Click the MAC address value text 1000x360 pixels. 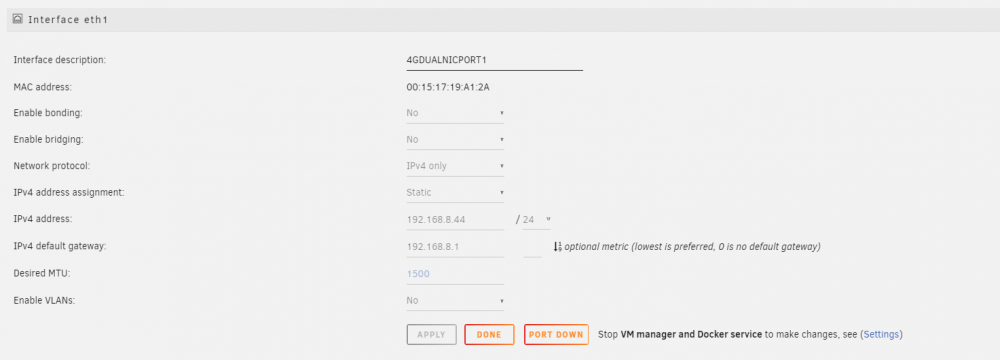448,87
